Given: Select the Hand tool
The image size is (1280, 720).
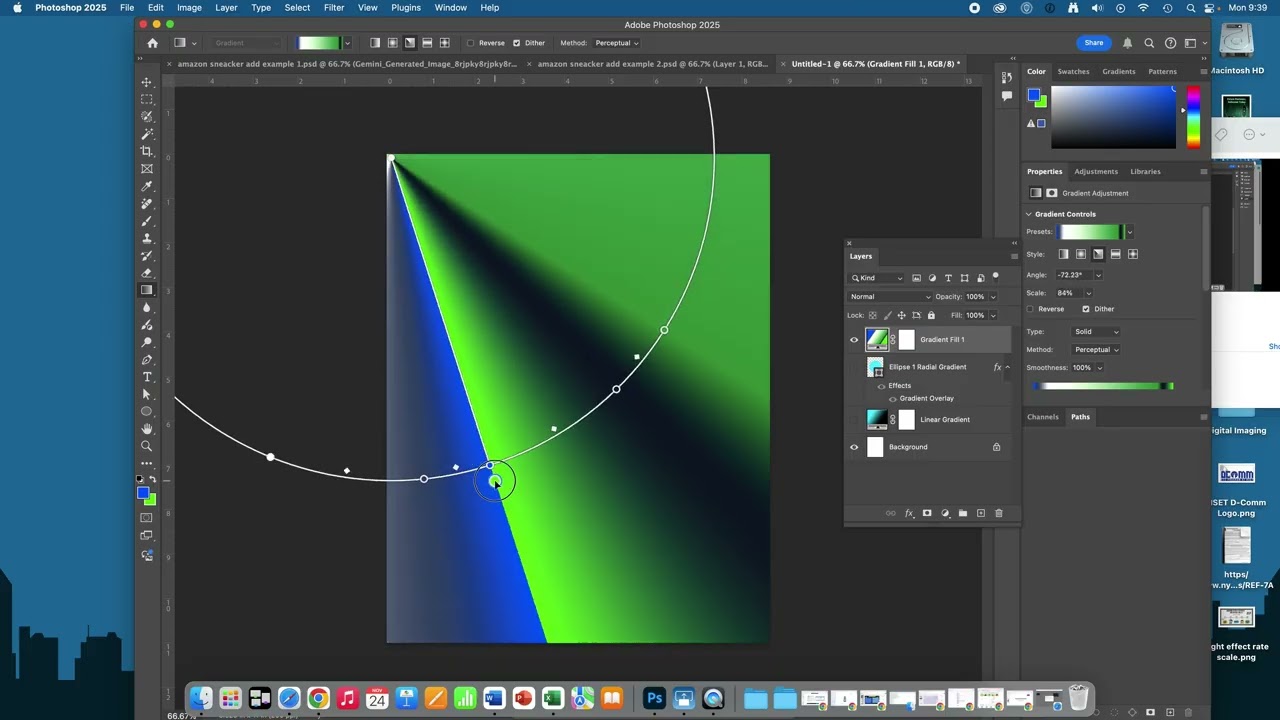Looking at the screenshot, I should [147, 429].
